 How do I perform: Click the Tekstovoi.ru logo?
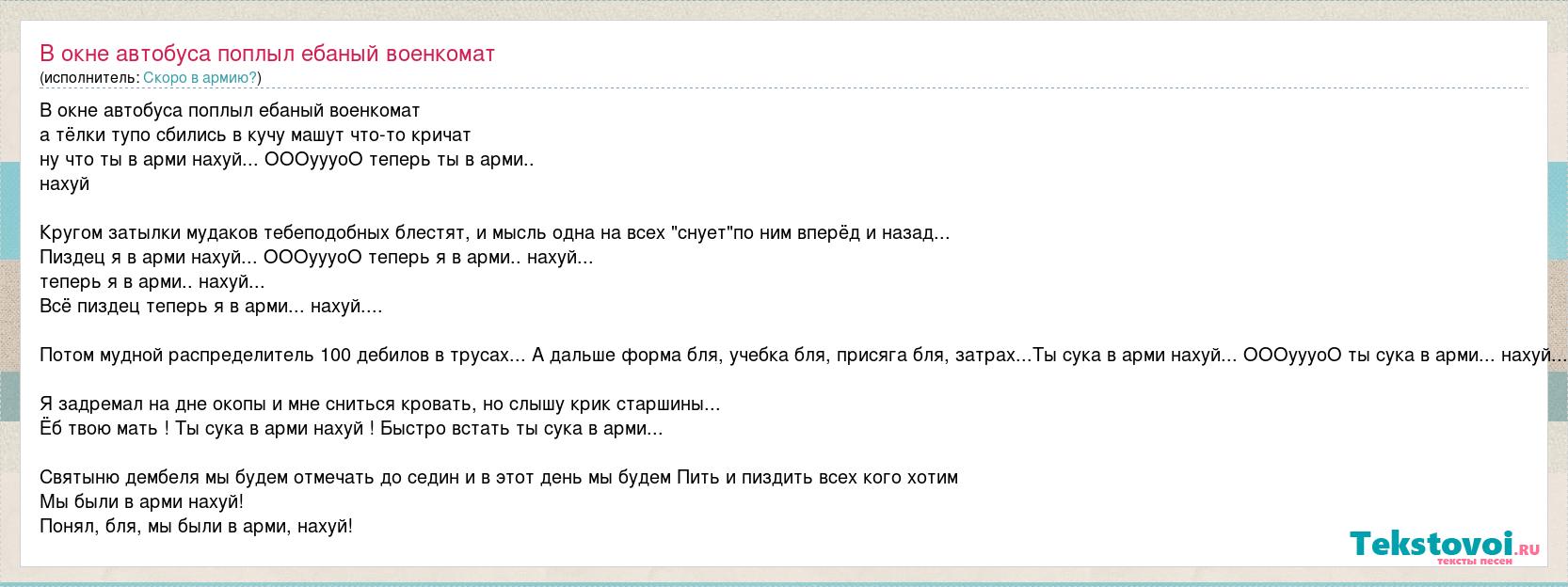coord(1444,544)
